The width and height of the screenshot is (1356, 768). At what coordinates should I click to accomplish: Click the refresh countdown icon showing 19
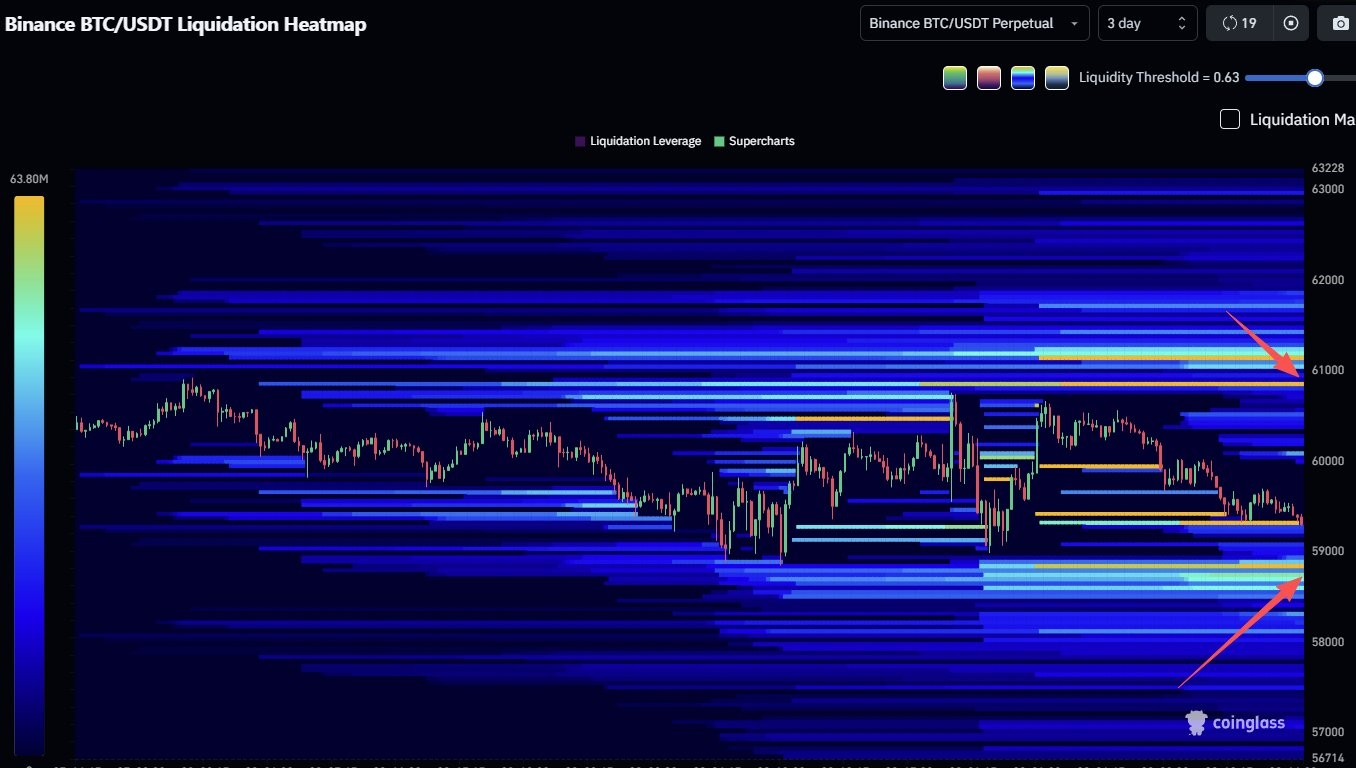1239,23
